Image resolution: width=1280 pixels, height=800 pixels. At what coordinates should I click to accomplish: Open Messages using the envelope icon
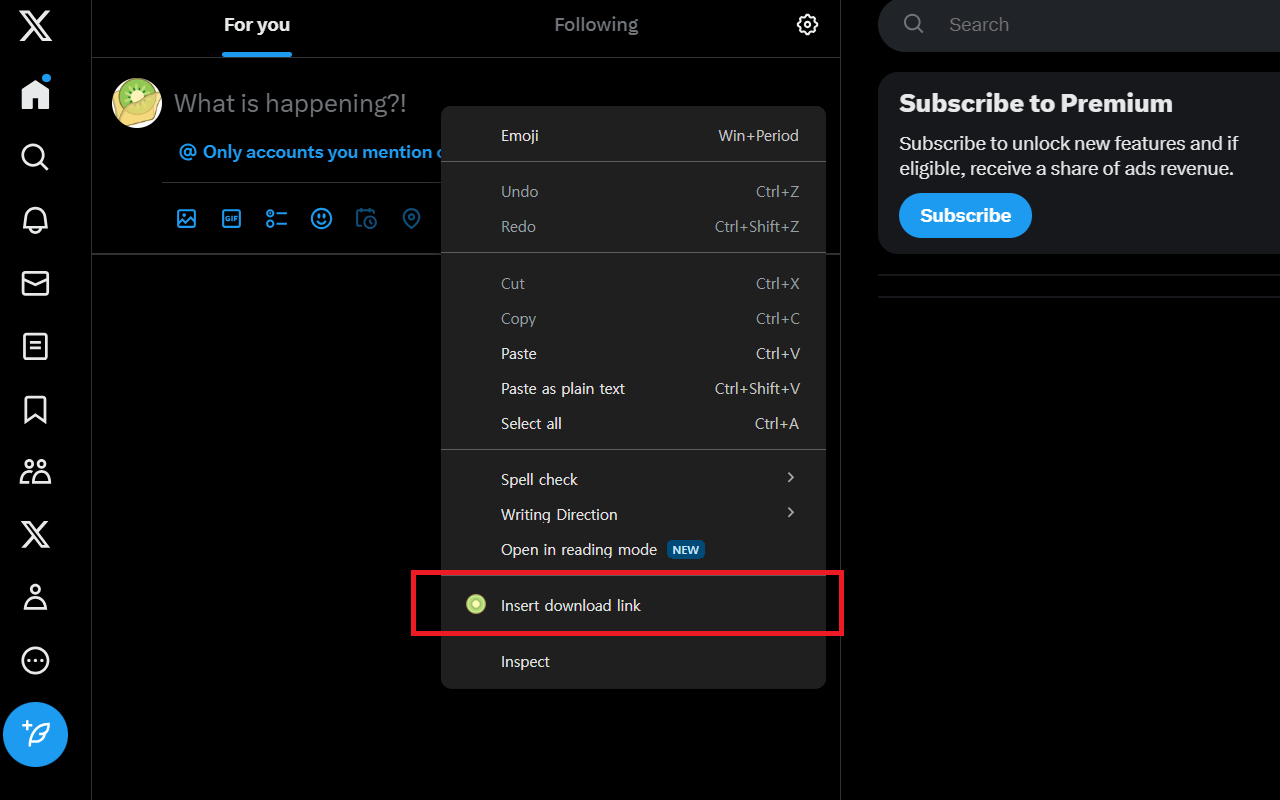click(35, 283)
